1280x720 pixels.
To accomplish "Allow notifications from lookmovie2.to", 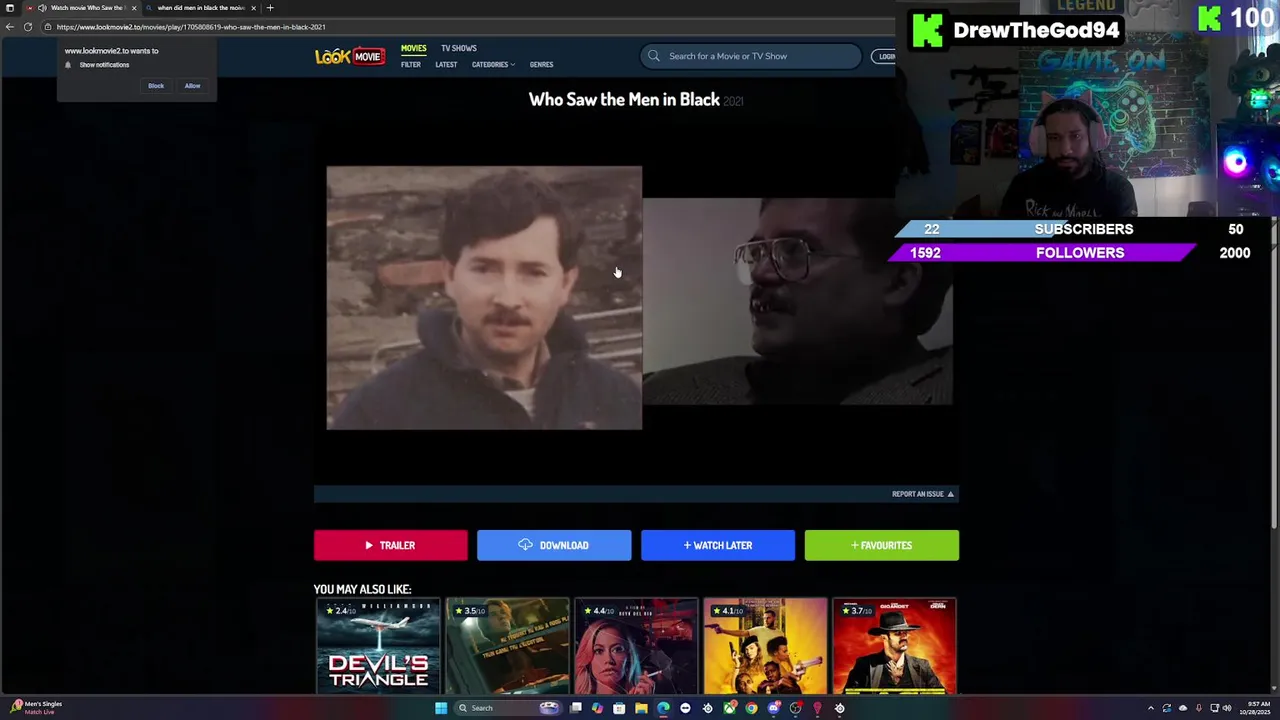I will [x=192, y=86].
